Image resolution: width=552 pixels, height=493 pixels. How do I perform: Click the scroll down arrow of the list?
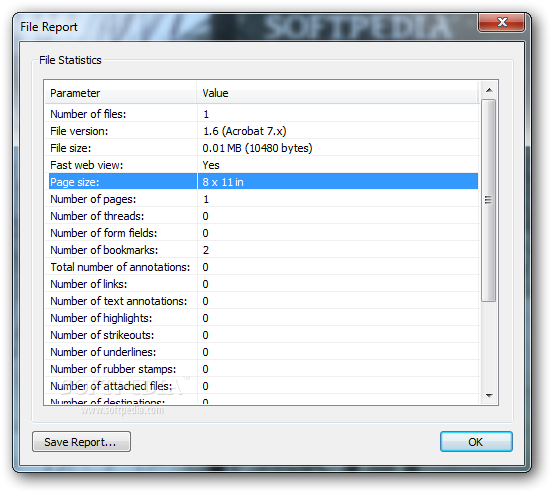(489, 396)
